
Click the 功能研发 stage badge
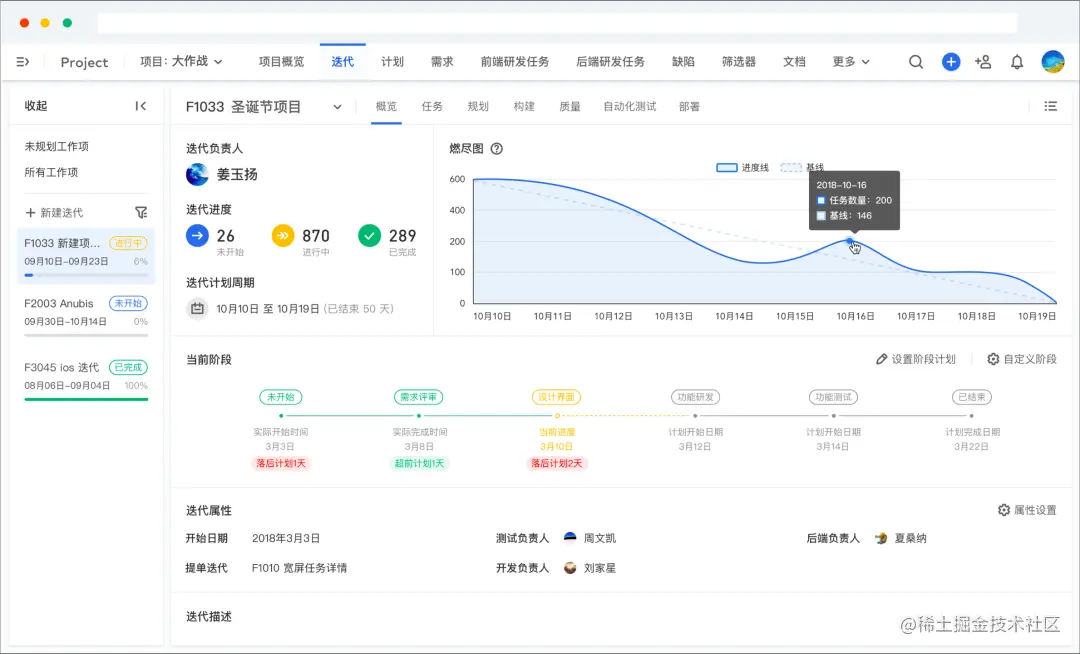tap(695, 397)
